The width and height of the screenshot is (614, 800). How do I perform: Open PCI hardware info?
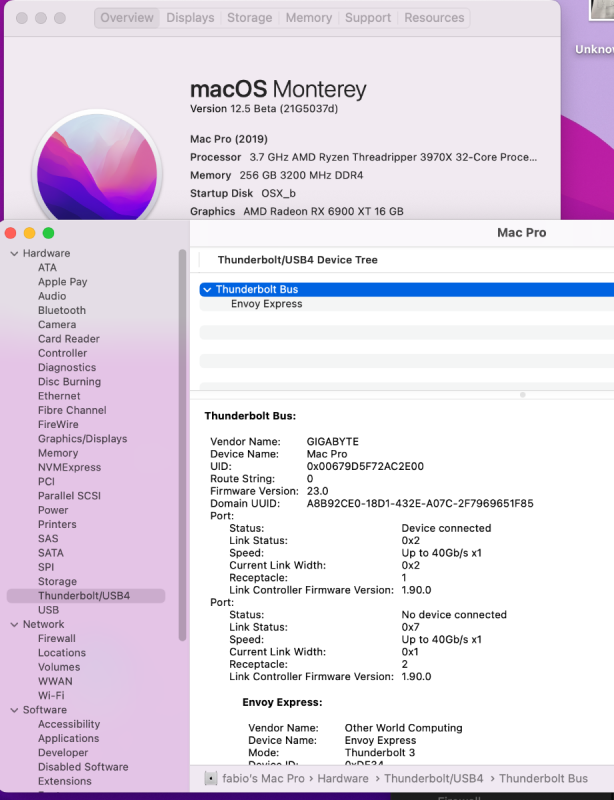(x=46, y=482)
